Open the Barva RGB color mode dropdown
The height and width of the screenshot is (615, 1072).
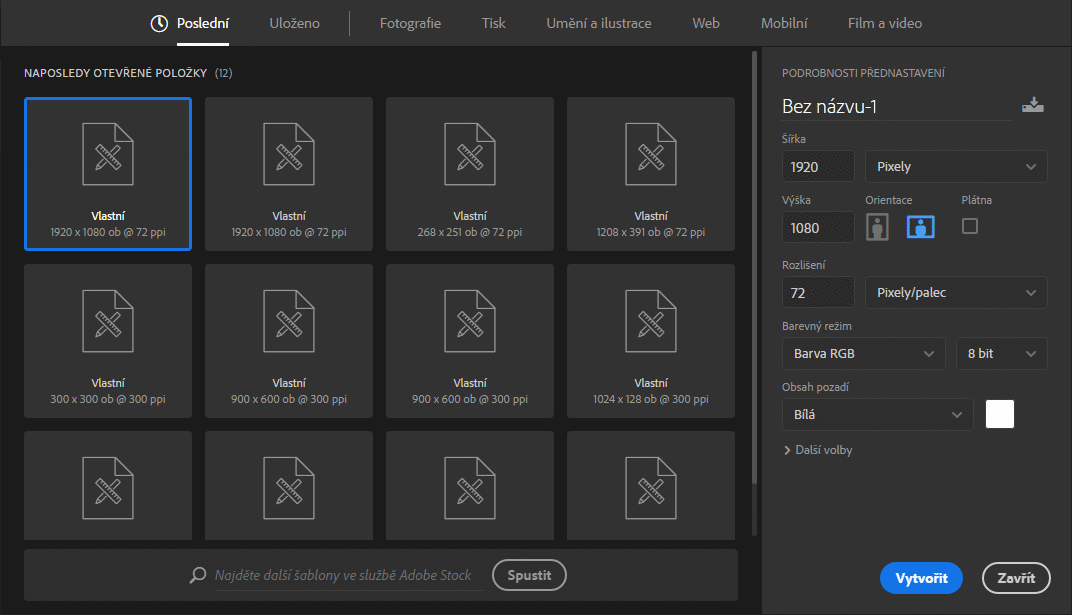[863, 354]
